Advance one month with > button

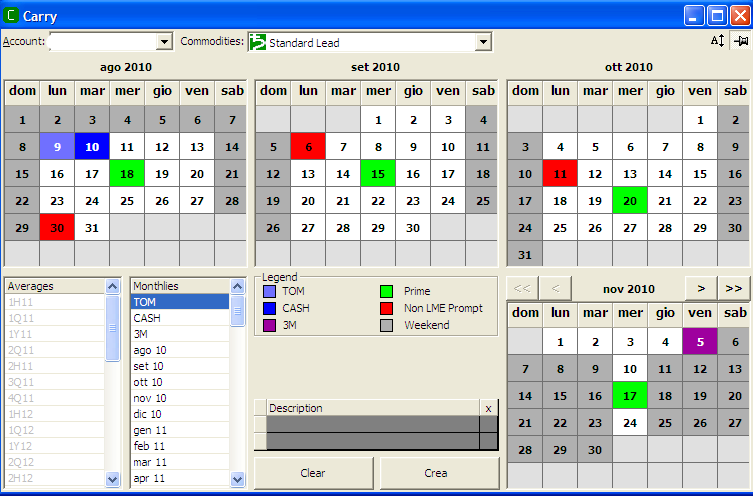pyautogui.click(x=700, y=289)
